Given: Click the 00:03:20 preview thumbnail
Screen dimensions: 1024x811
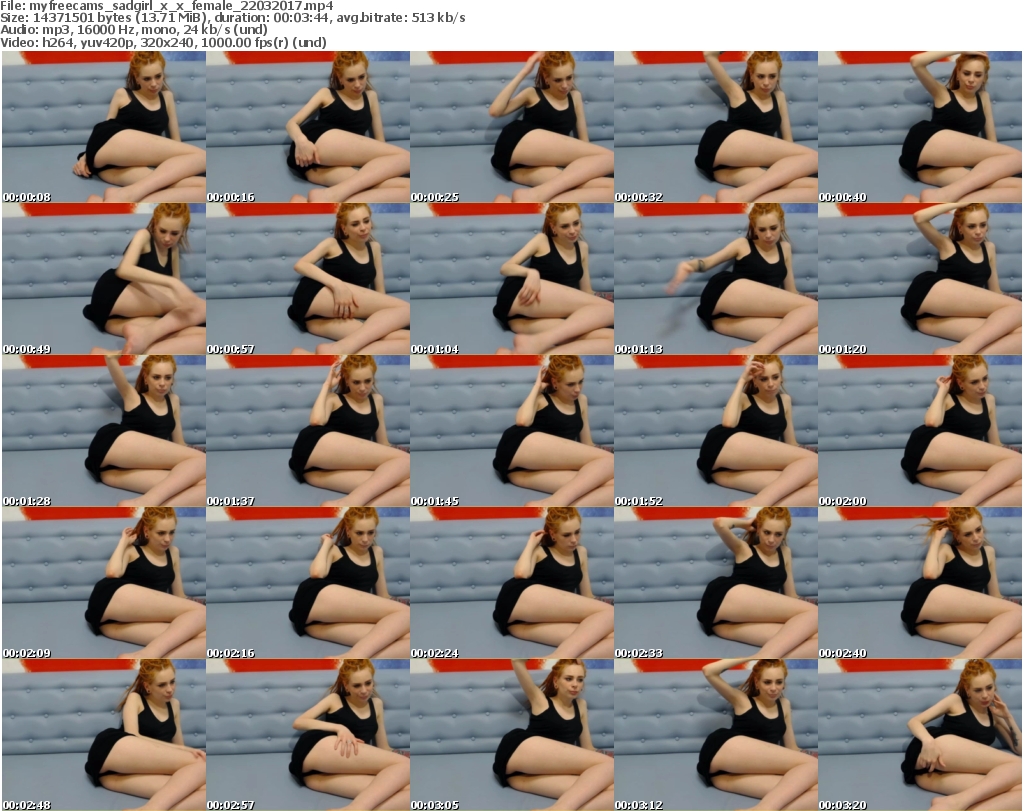Looking at the screenshot, I should 920,735.
